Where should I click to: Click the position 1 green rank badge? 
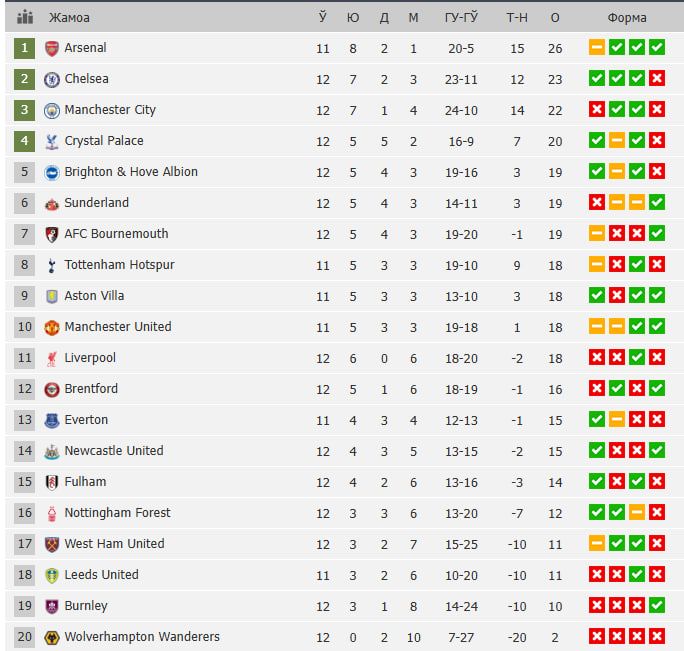[x=25, y=48]
